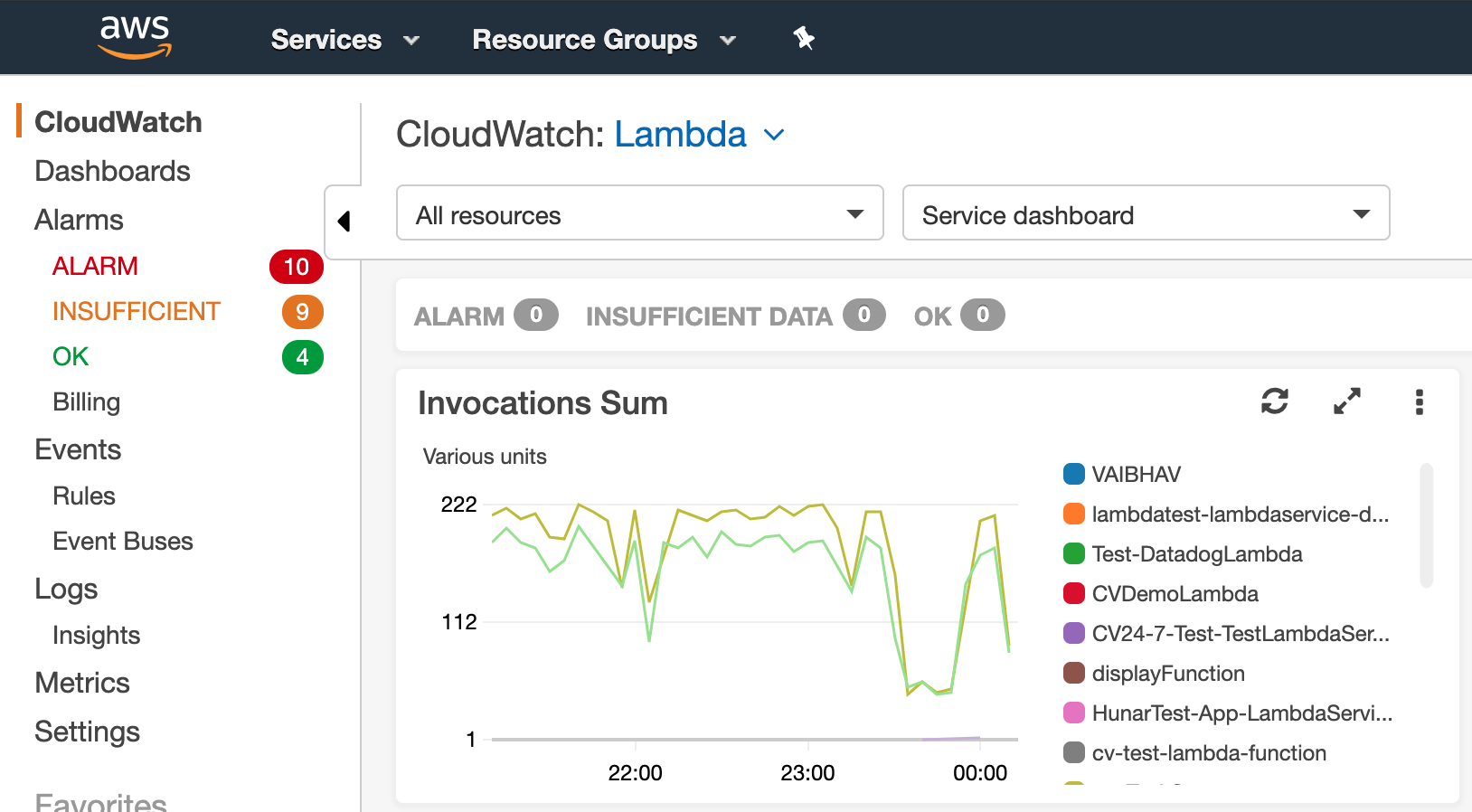Viewport: 1472px width, 812px height.
Task: Click the gray cv-test-lambda-function legend swatch
Action: [x=1074, y=752]
